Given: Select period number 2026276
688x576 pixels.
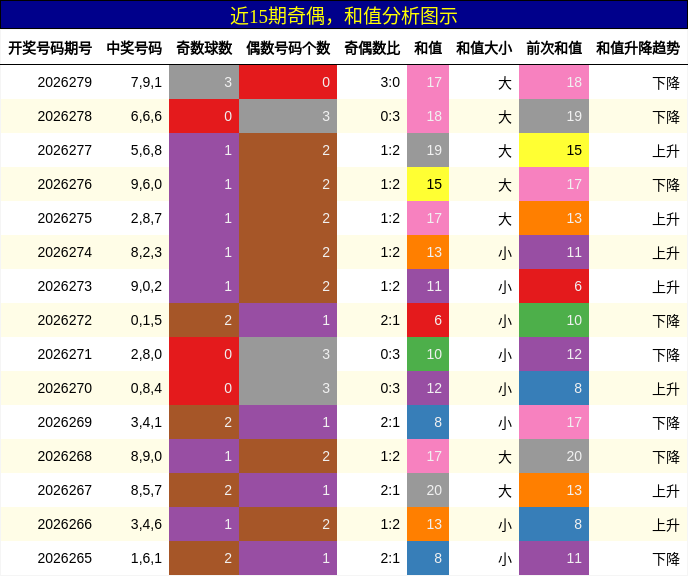Looking at the screenshot, I should (64, 184).
